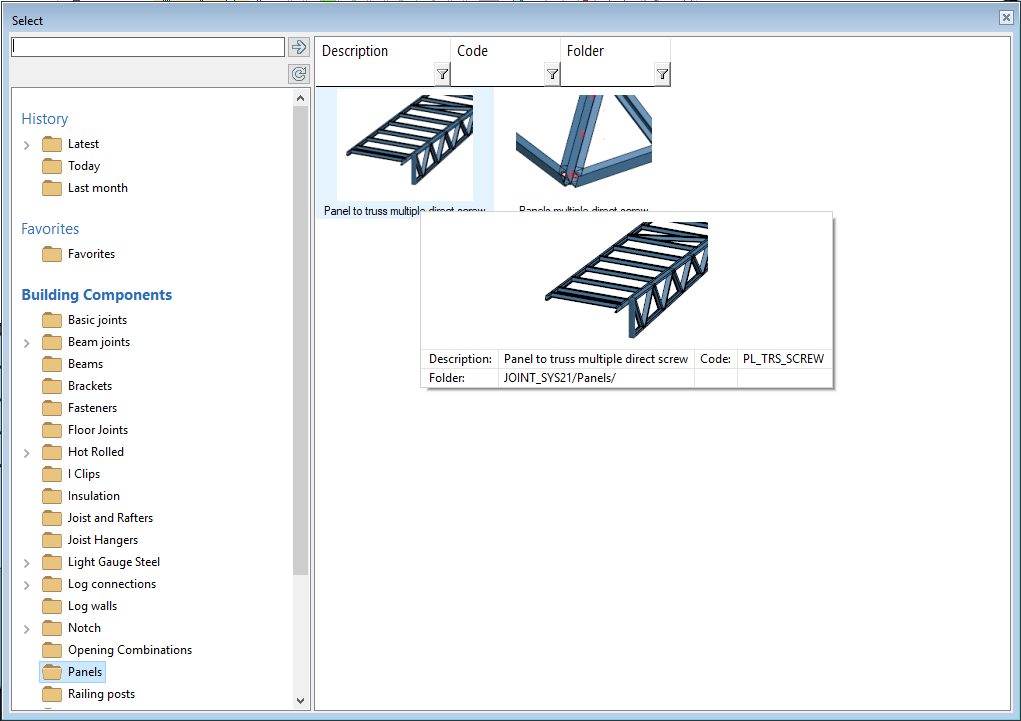Click the refresh icon below search
The height and width of the screenshot is (721, 1021).
[298, 74]
